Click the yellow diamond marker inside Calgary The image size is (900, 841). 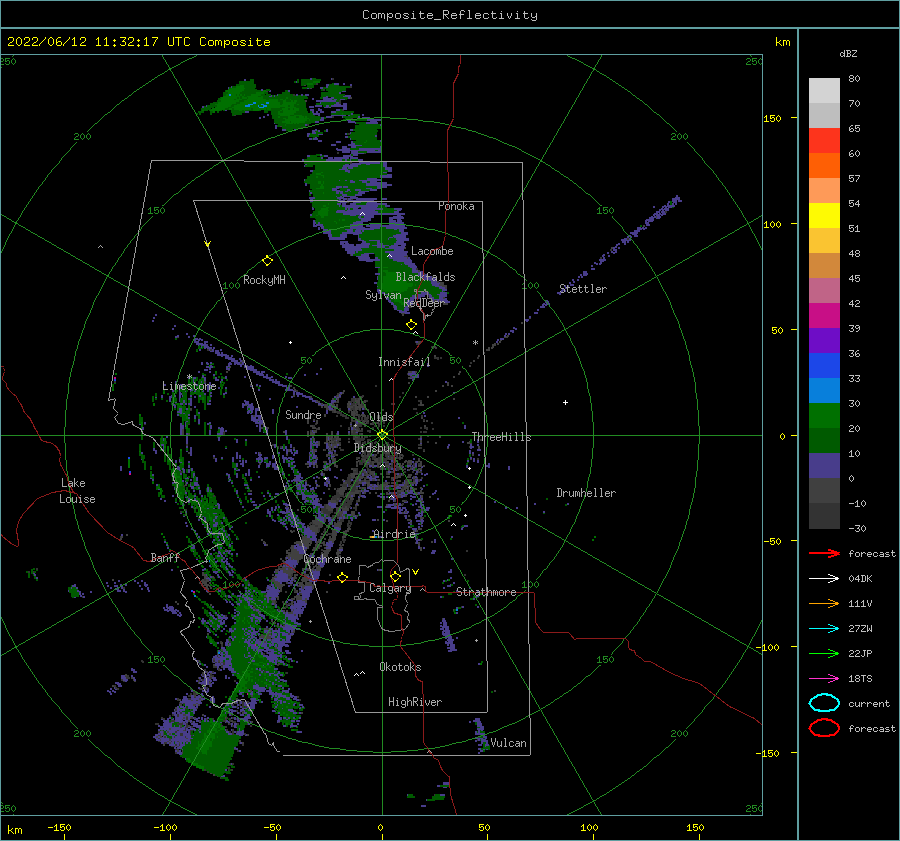tap(395, 576)
